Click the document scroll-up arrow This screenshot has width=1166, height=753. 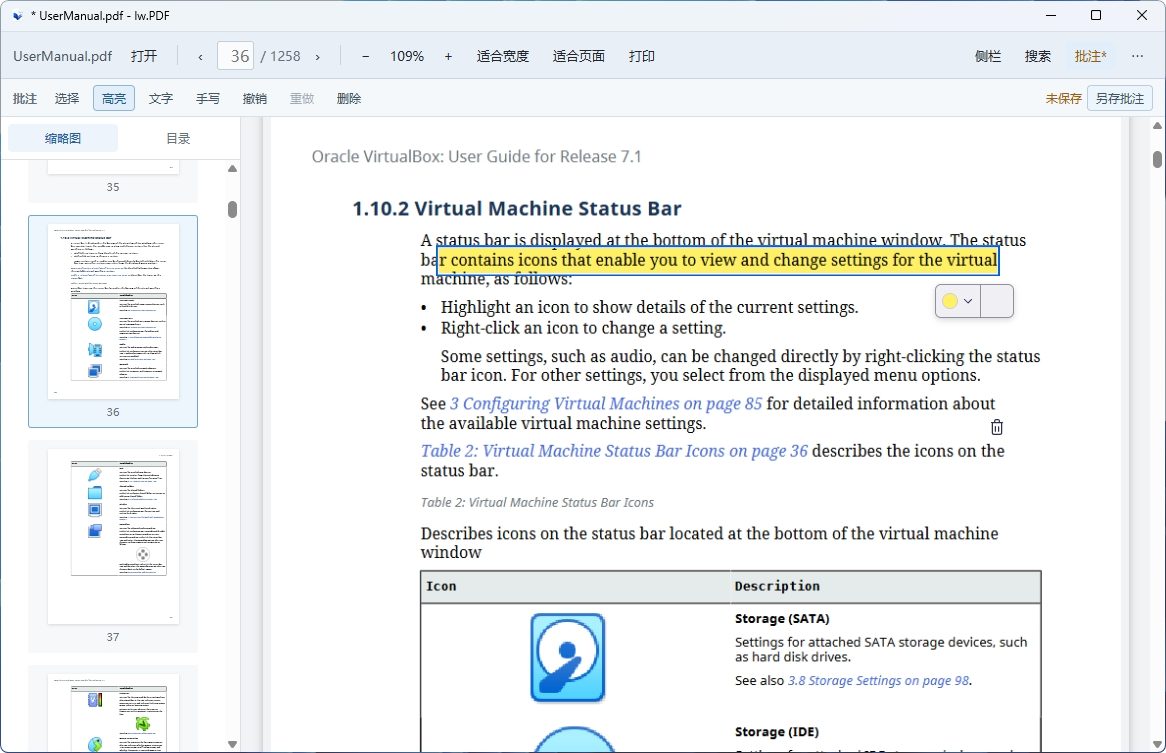pyautogui.click(x=1157, y=126)
